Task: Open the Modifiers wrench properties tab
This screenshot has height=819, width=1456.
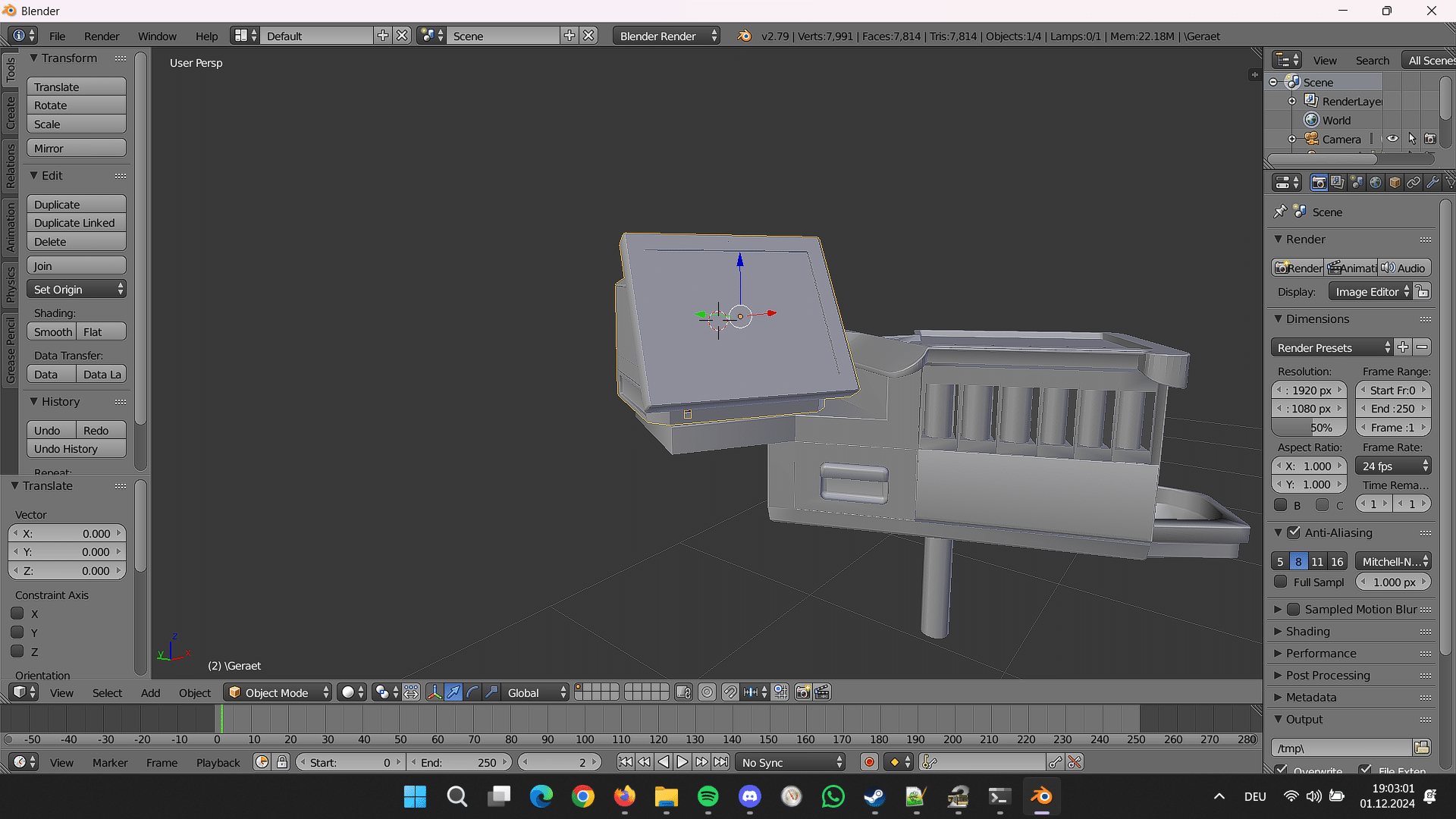Action: (1432, 183)
